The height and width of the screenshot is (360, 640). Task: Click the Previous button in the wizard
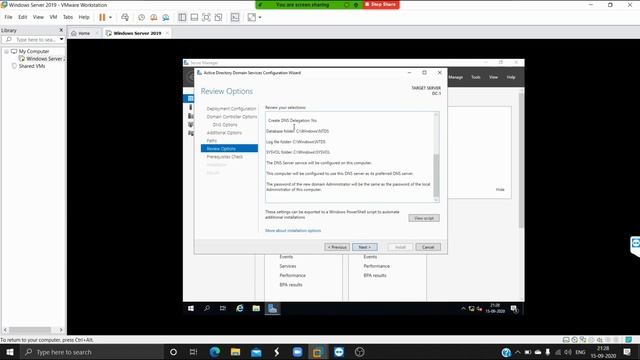coord(337,247)
